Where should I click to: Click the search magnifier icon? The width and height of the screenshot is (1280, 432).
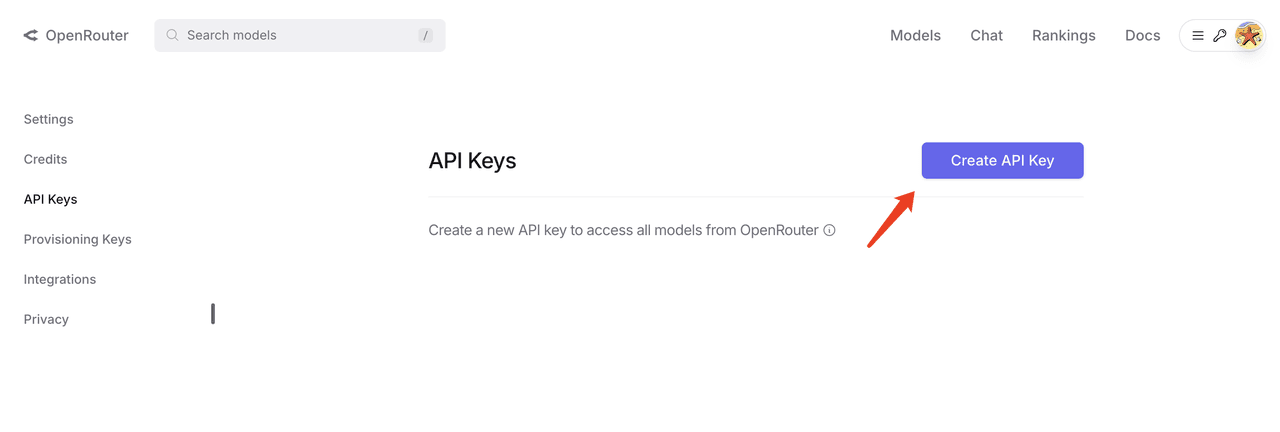(x=173, y=35)
